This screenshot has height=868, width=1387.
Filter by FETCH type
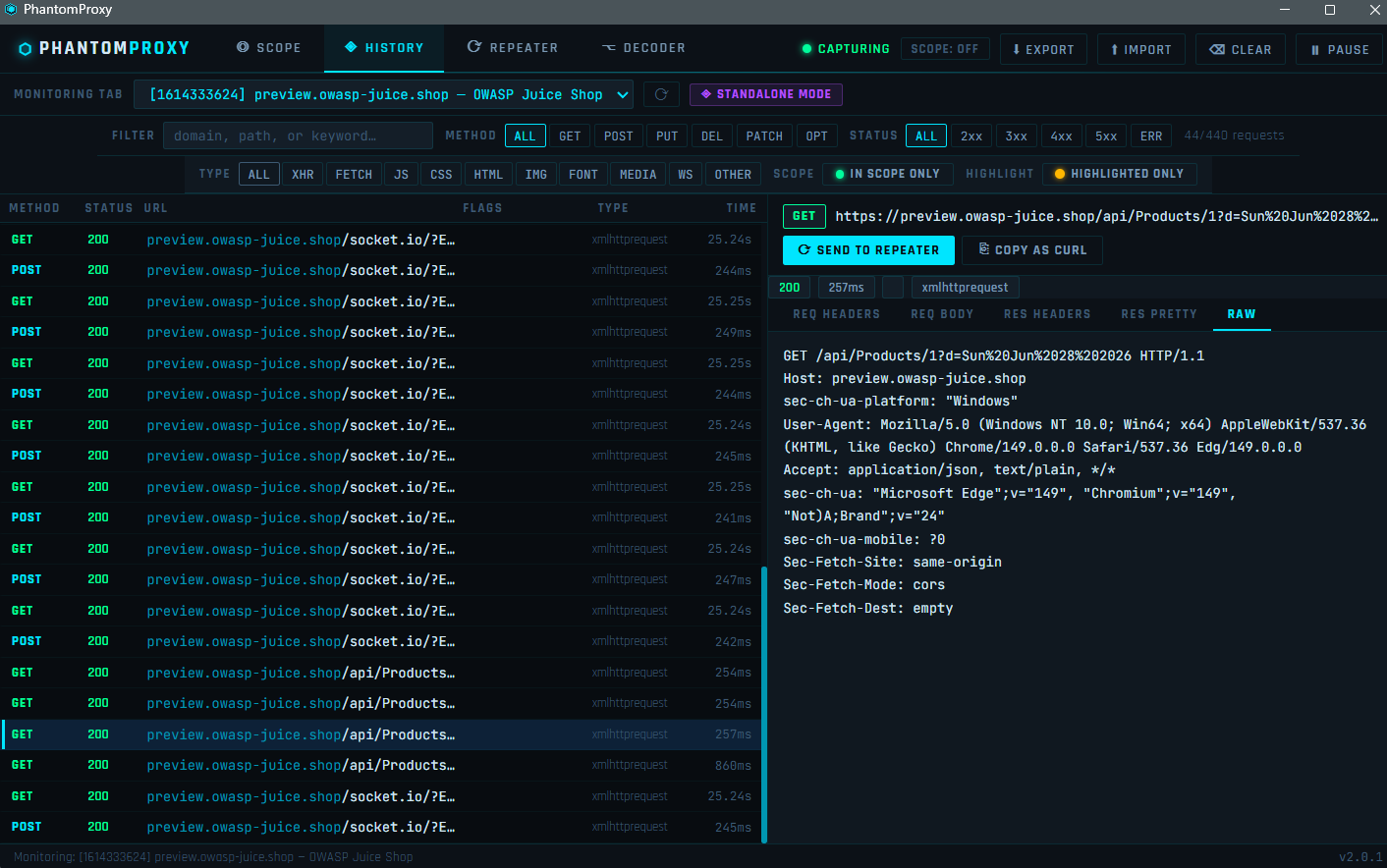pyautogui.click(x=354, y=174)
